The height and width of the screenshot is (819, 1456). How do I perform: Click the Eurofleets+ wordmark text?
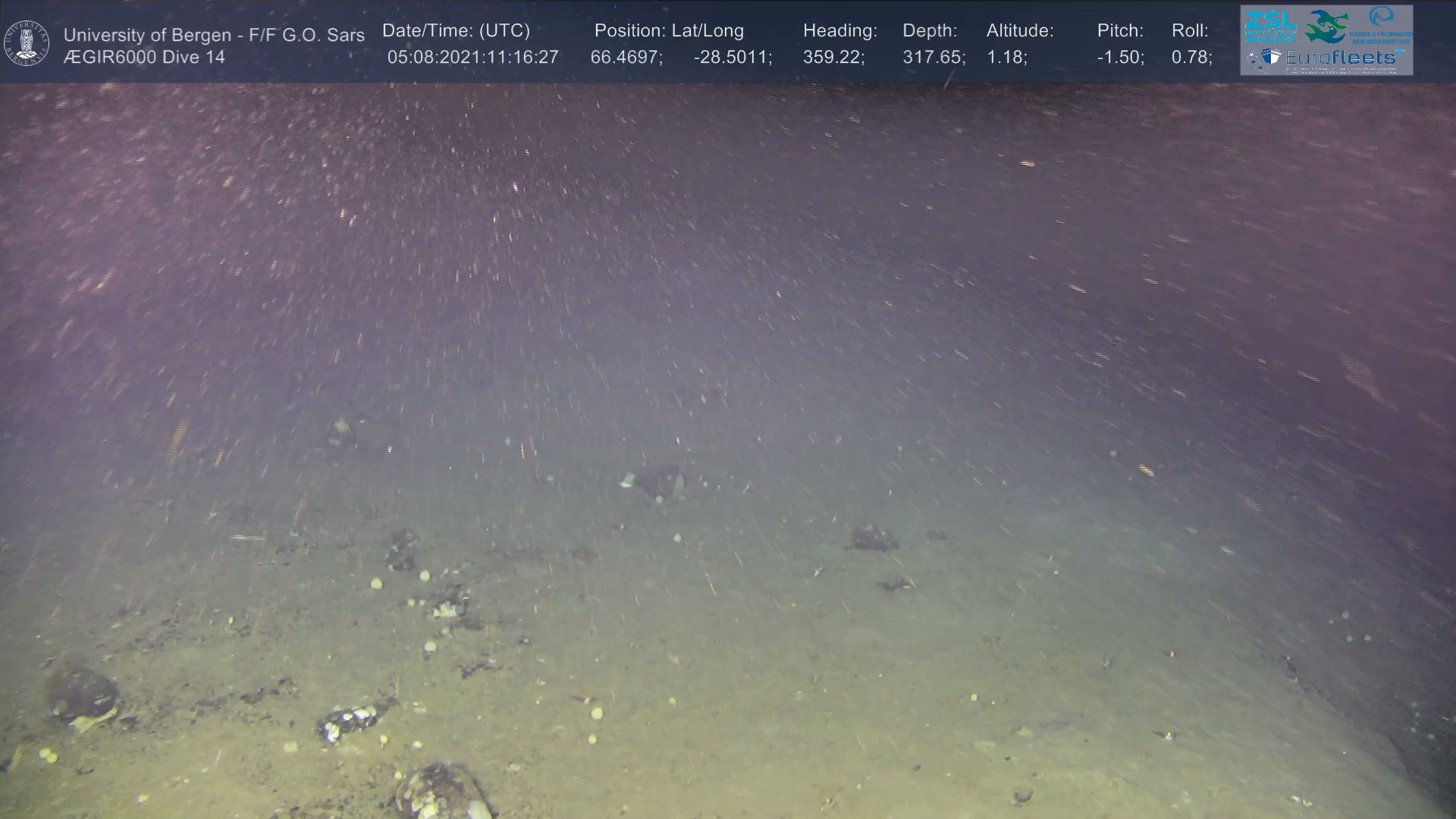1342,58
